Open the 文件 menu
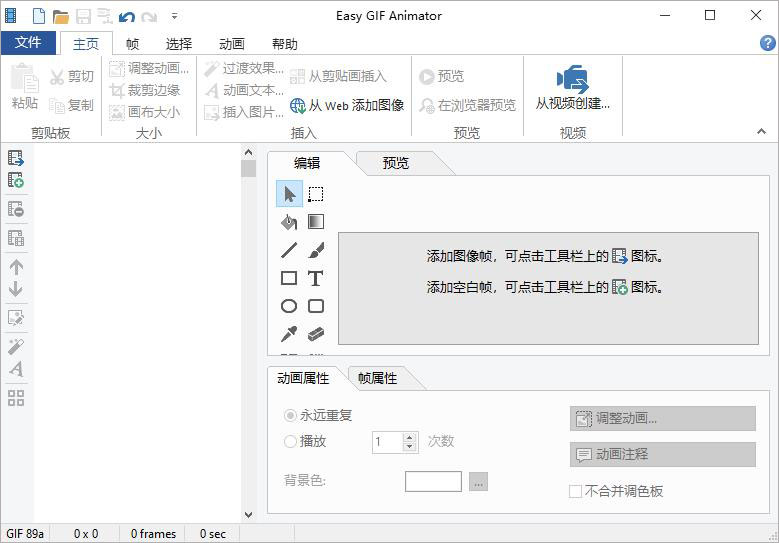 (28, 43)
